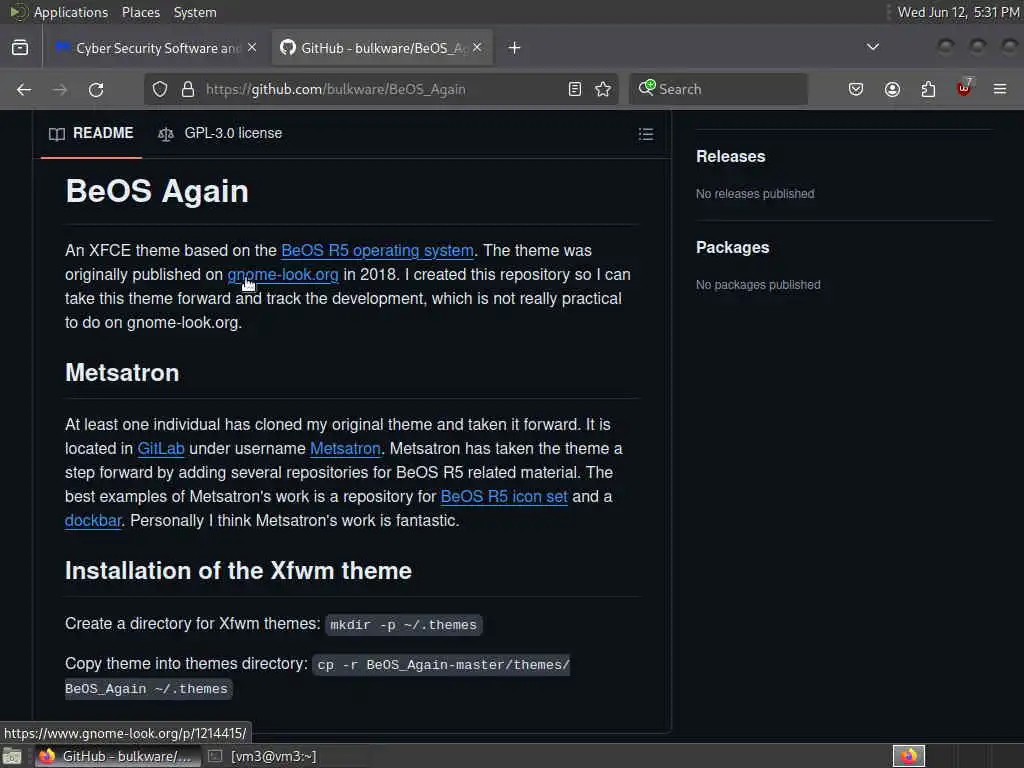Click the Installation of the Xfwm theme heading

click(238, 571)
